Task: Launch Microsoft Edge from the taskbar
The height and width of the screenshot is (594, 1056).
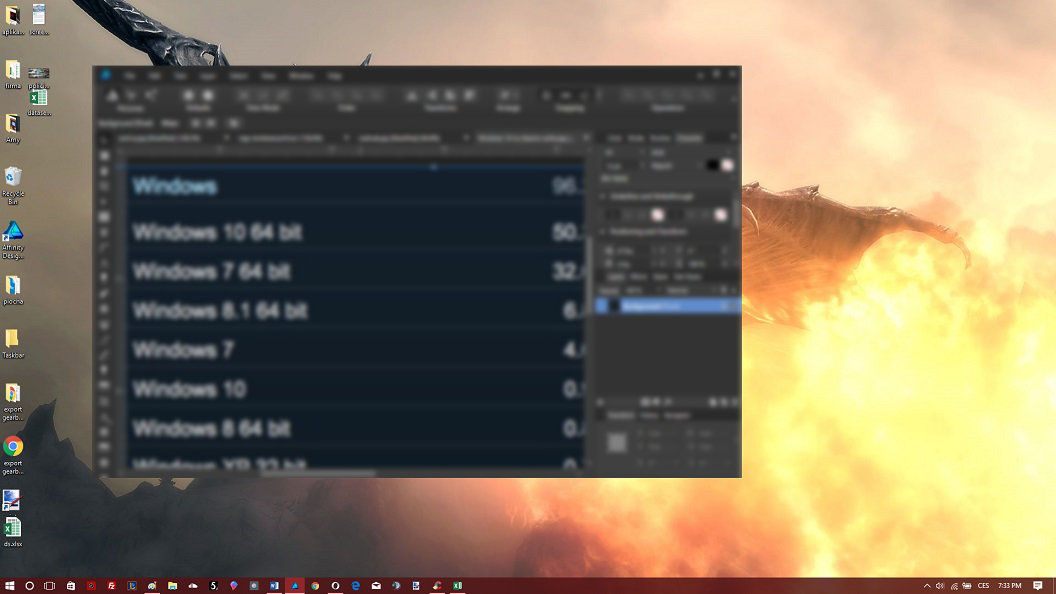Action: pyautogui.click(x=356, y=586)
